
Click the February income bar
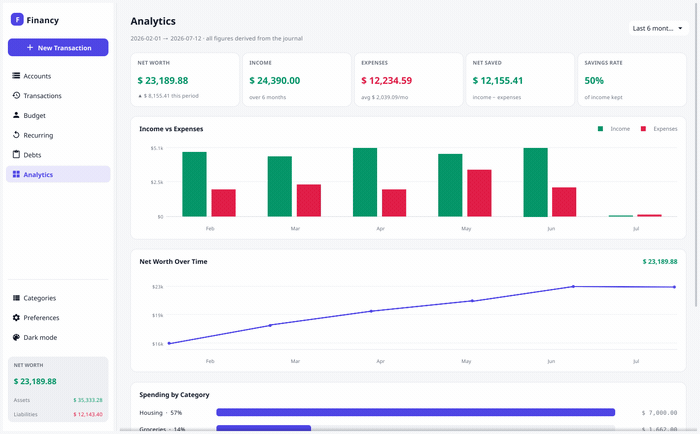tap(194, 184)
